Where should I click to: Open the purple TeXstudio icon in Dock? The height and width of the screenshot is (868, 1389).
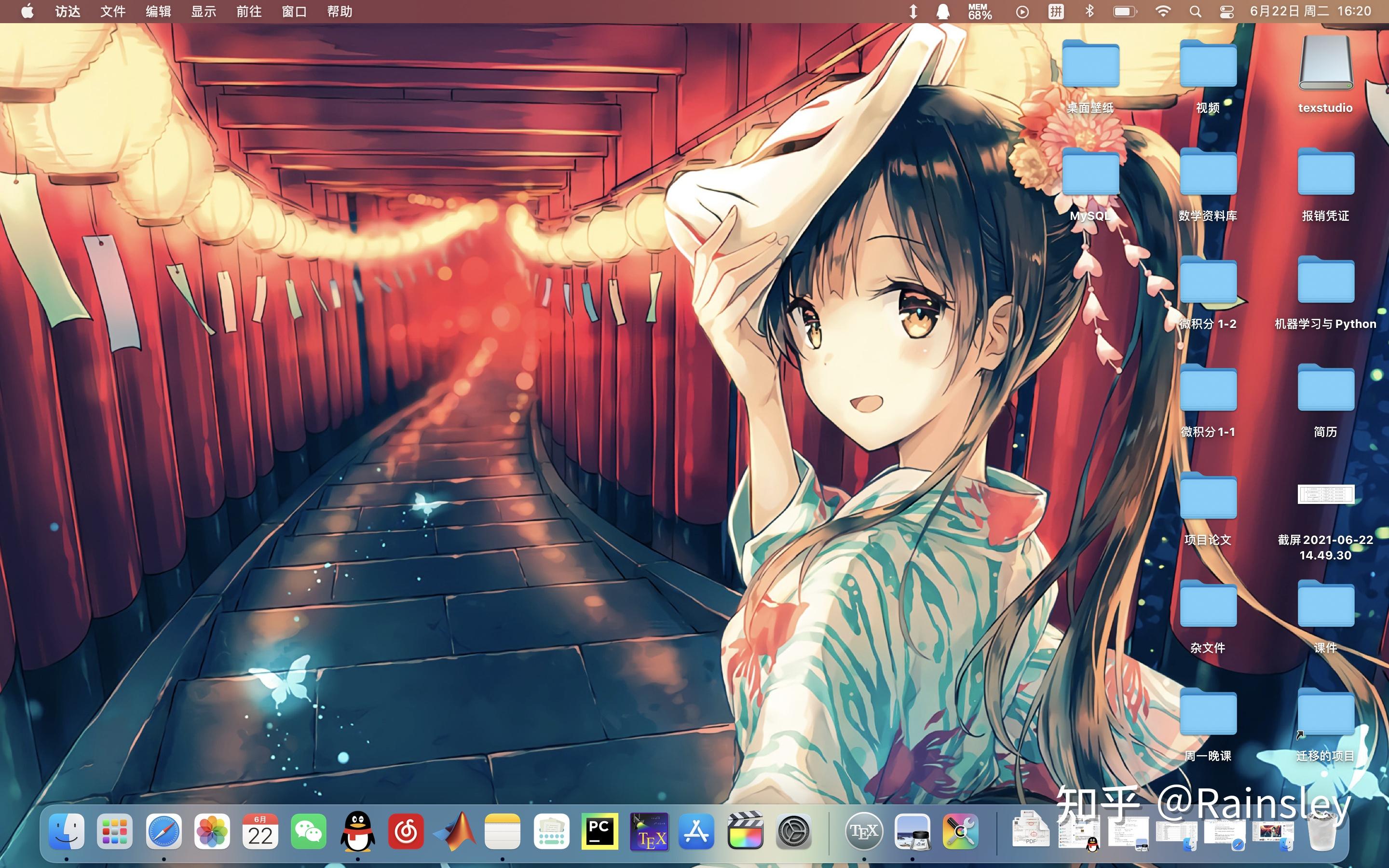pyautogui.click(x=649, y=831)
